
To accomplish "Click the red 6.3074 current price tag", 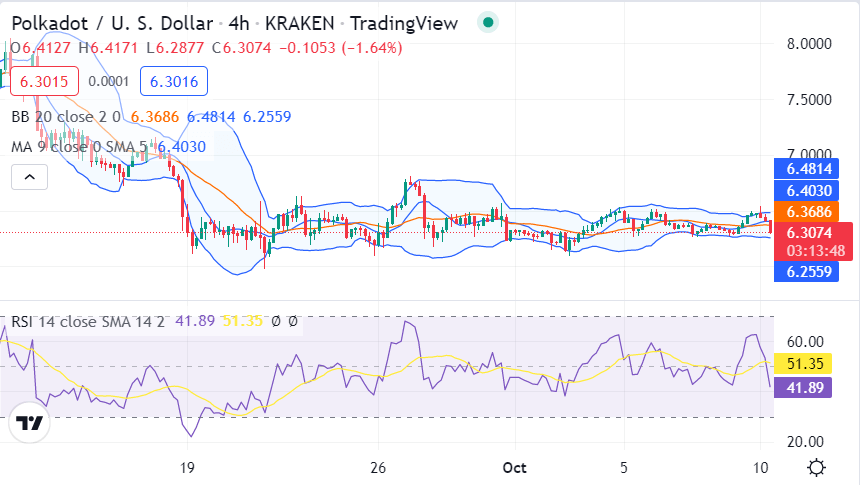I will click(809, 233).
